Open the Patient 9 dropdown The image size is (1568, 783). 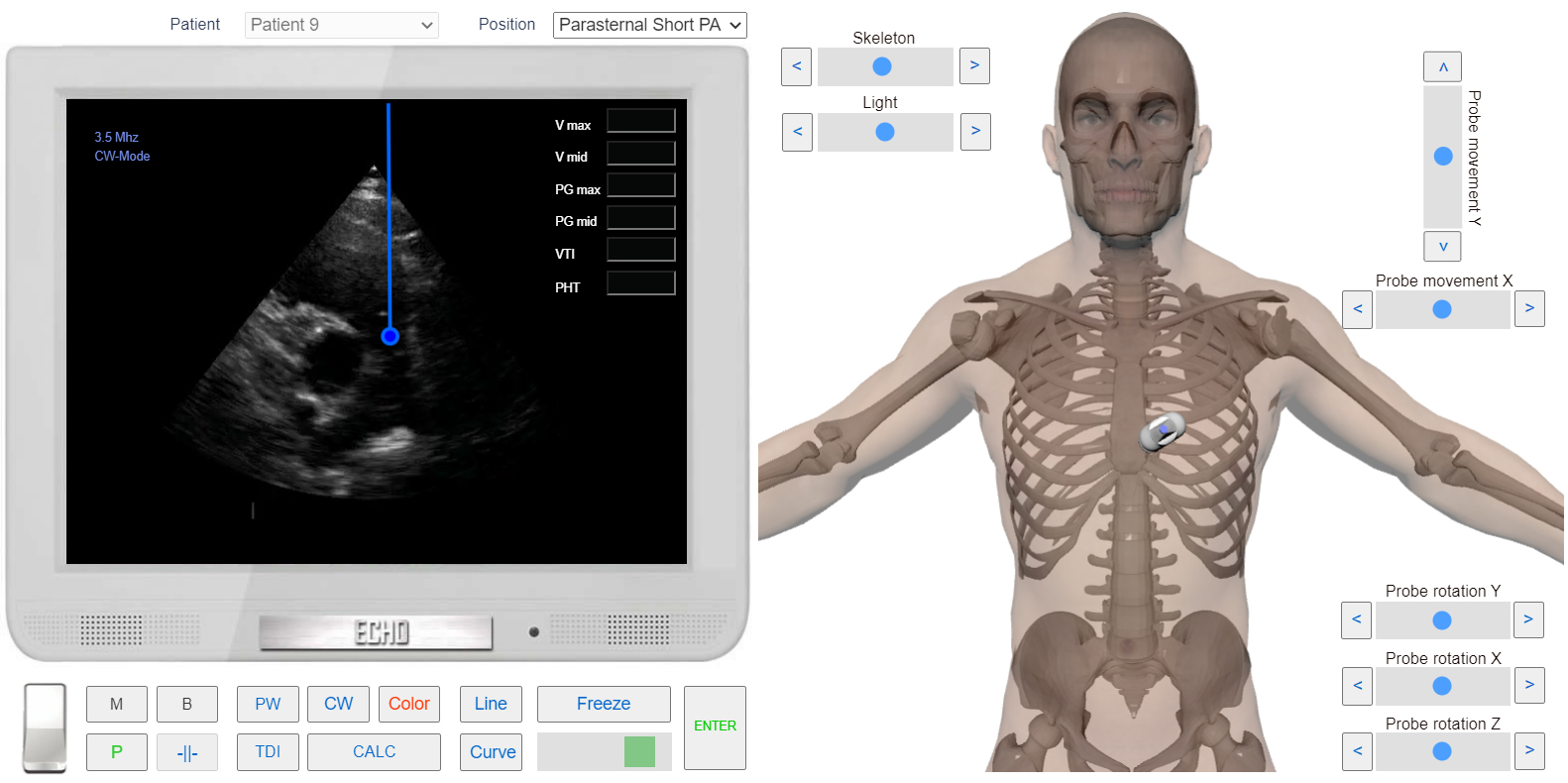[x=341, y=25]
